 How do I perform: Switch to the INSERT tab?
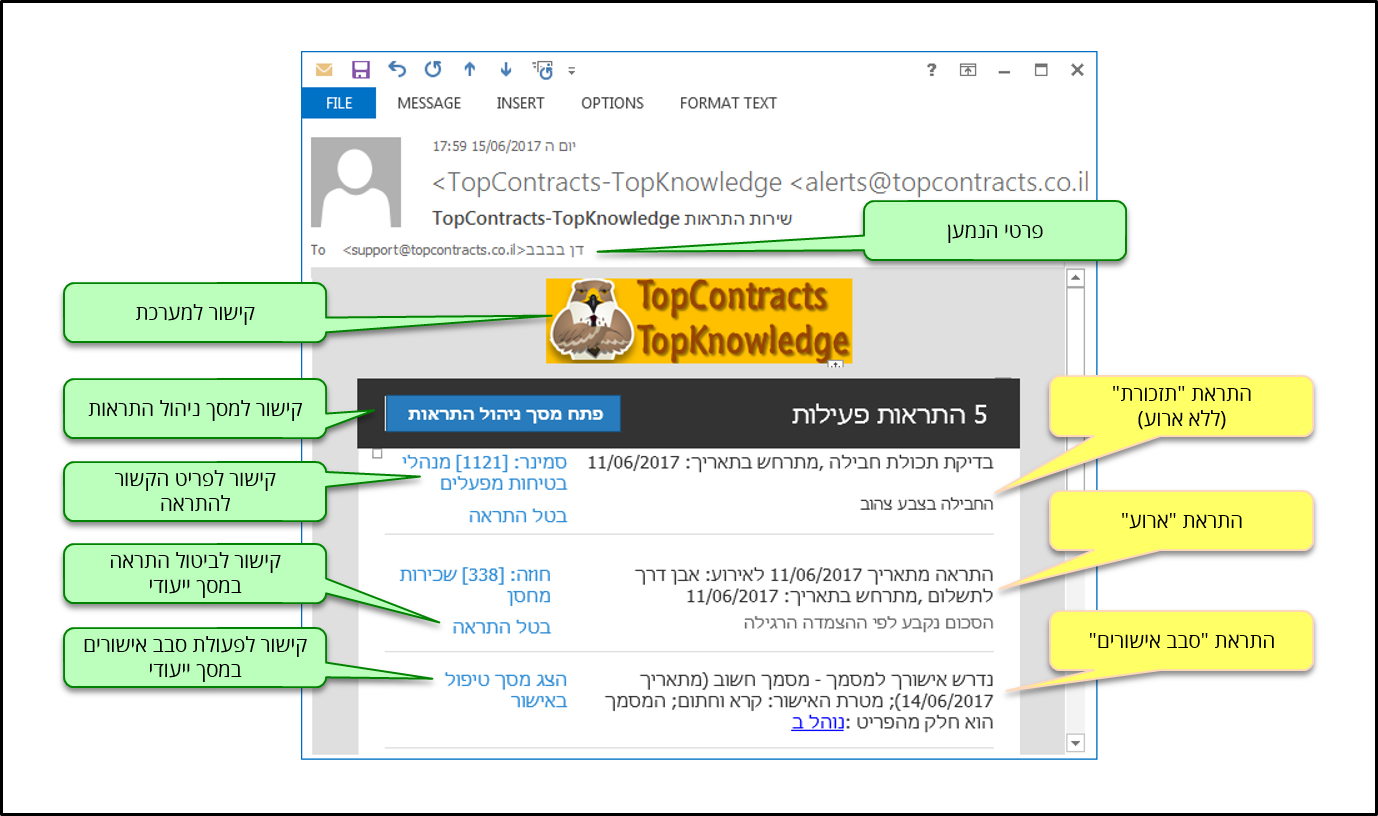pyautogui.click(x=520, y=103)
